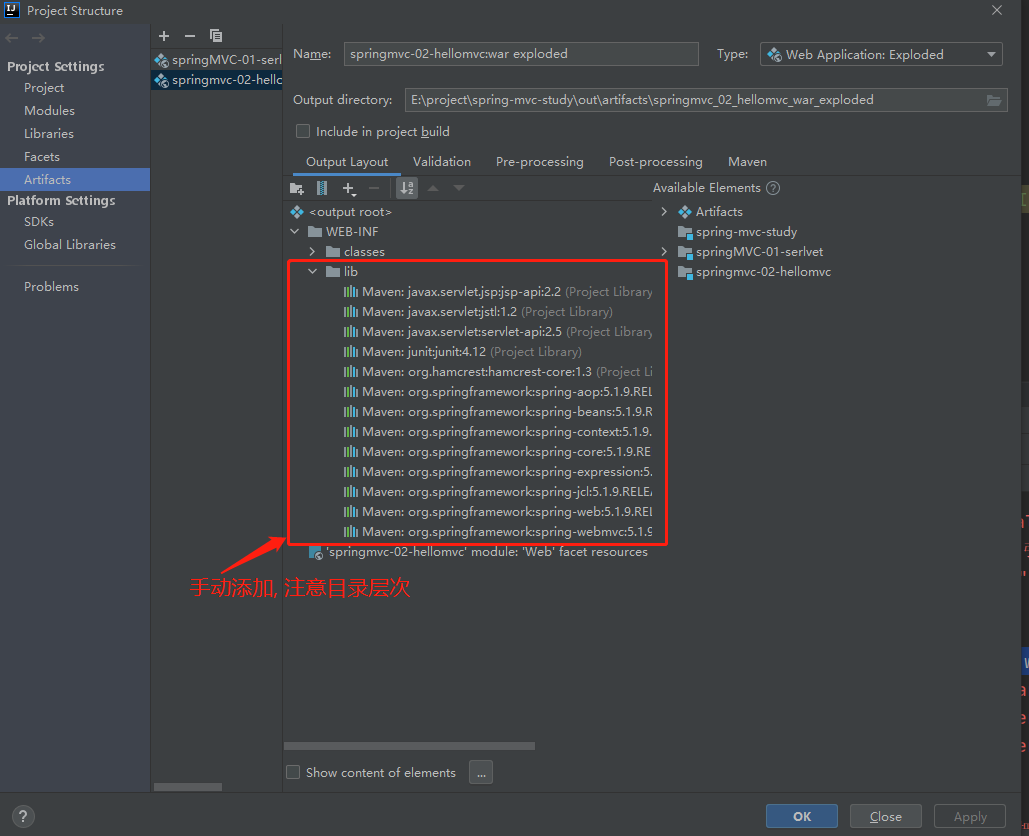
Task: Collapse the WEB-INF folder node
Action: (x=295, y=232)
